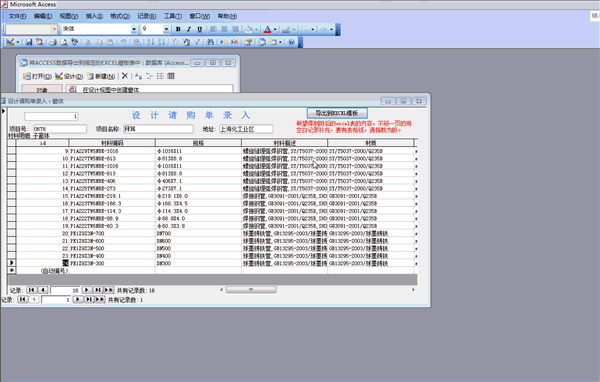Click 设计 in database window
Screen dimensions: 600x382
pos(69,77)
